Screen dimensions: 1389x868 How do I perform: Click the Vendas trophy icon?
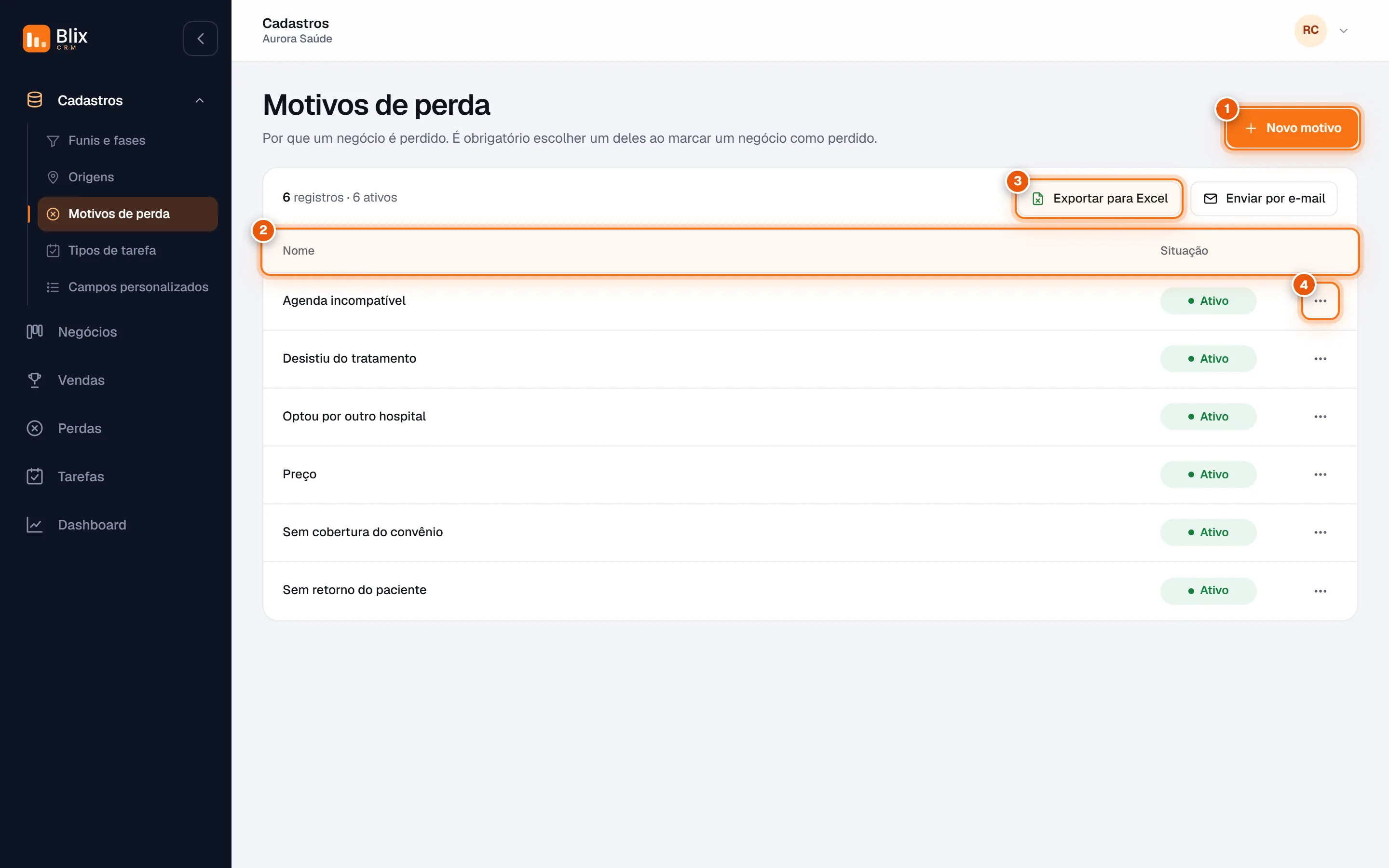(x=34, y=380)
